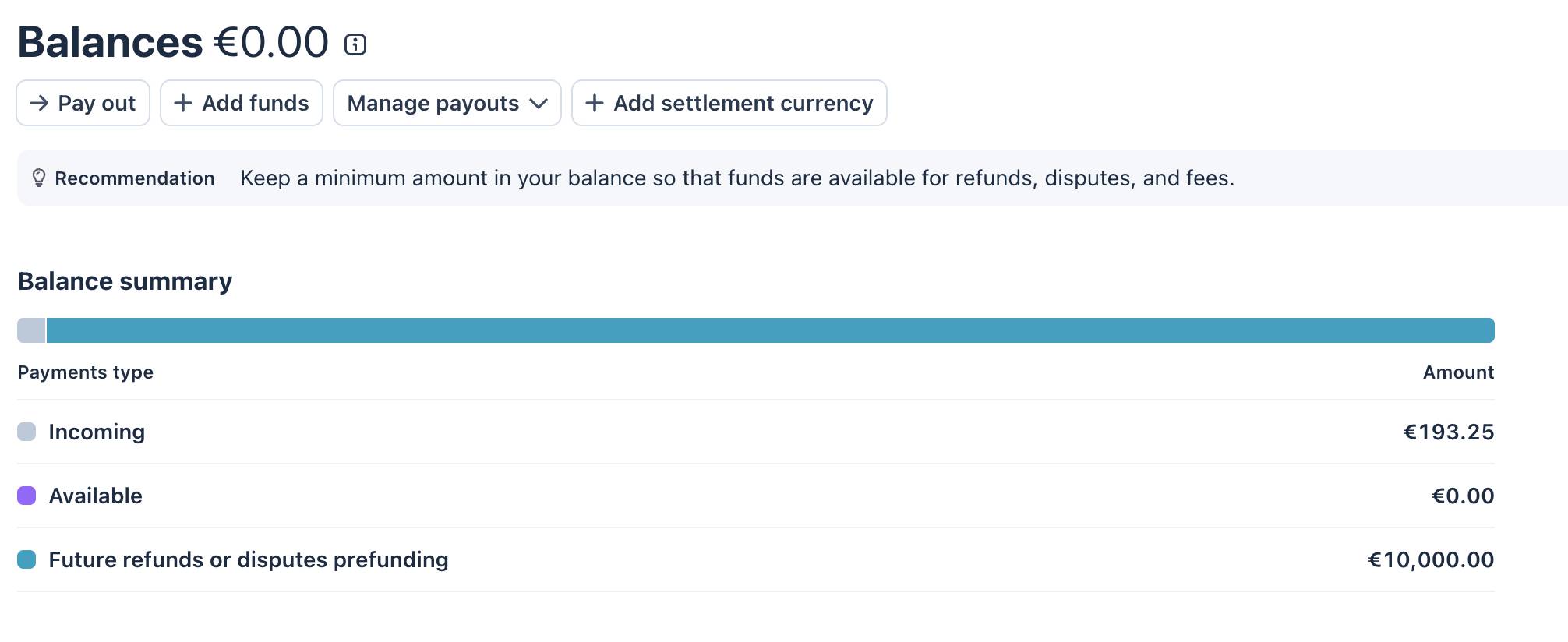
Task: Click the Payments type column header
Action: click(86, 372)
